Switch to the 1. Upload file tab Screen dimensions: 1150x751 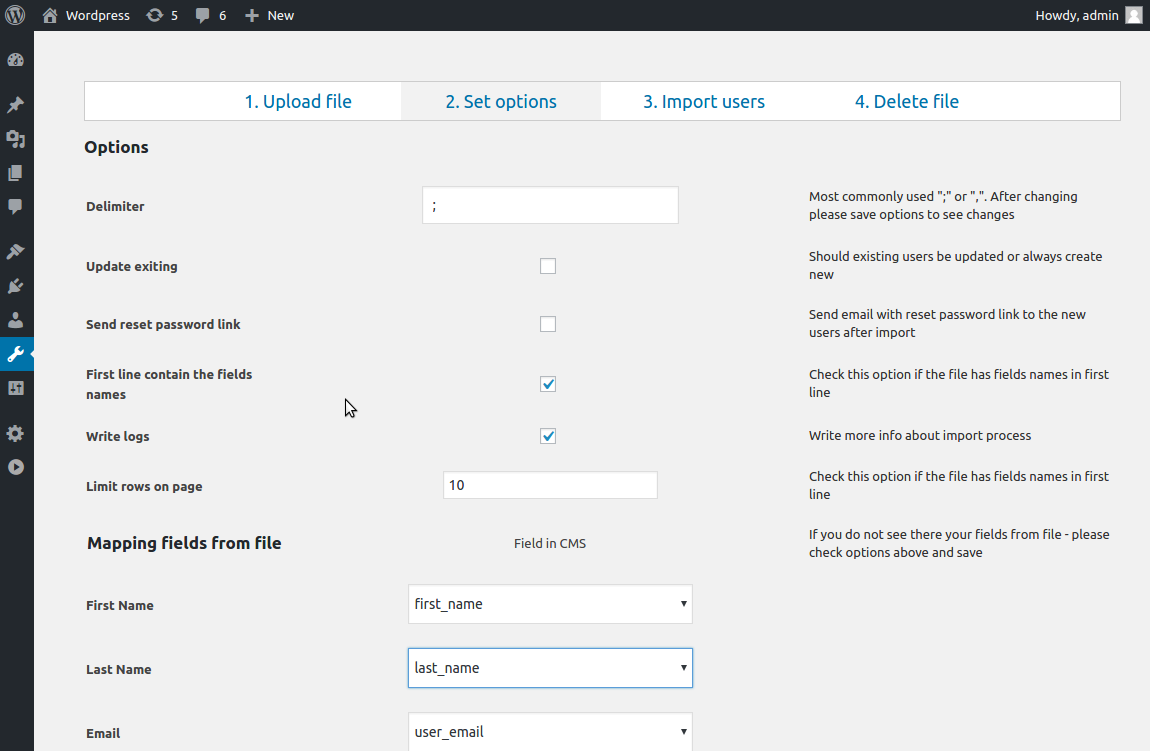298,101
